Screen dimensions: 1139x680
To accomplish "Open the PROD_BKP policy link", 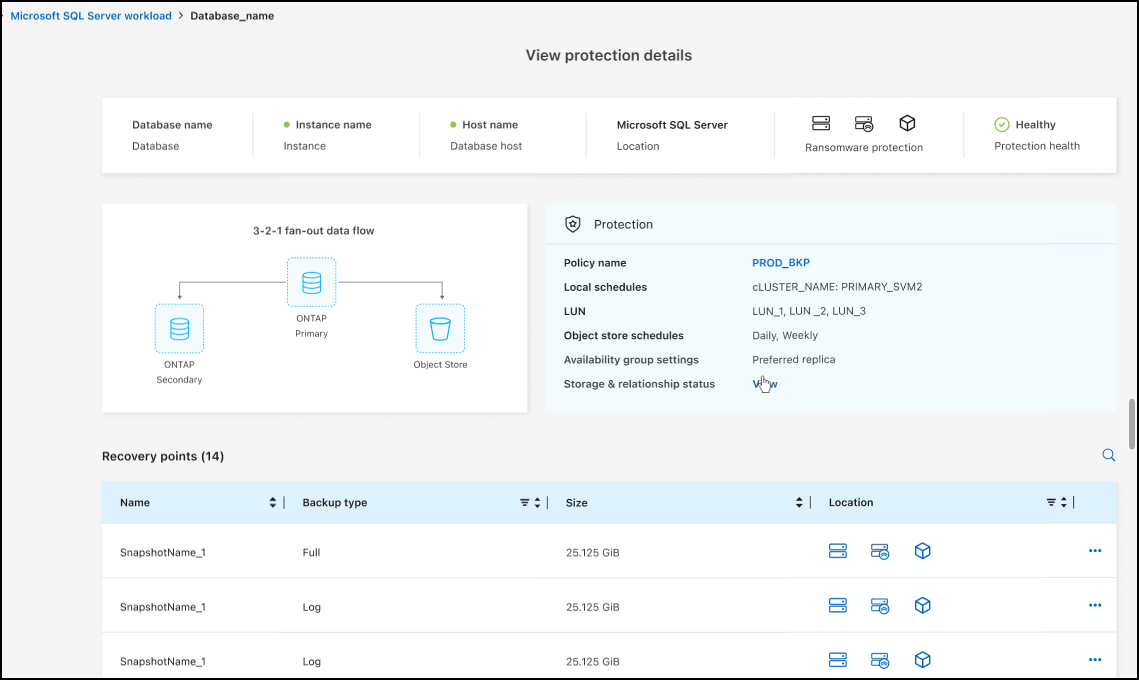I will (x=780, y=262).
